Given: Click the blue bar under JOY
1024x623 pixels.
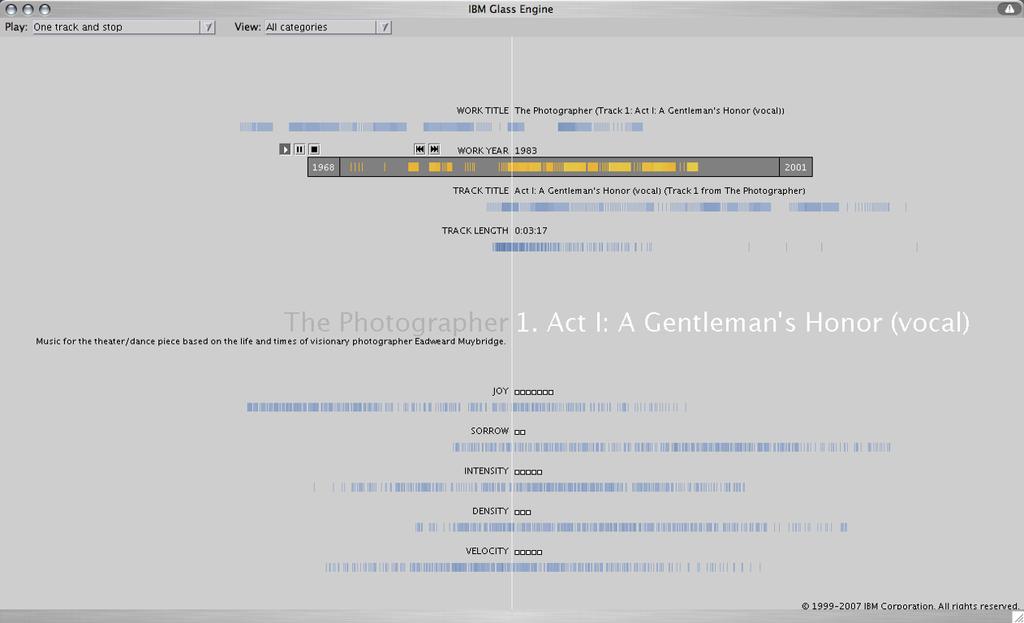Looking at the screenshot, I should point(466,407).
